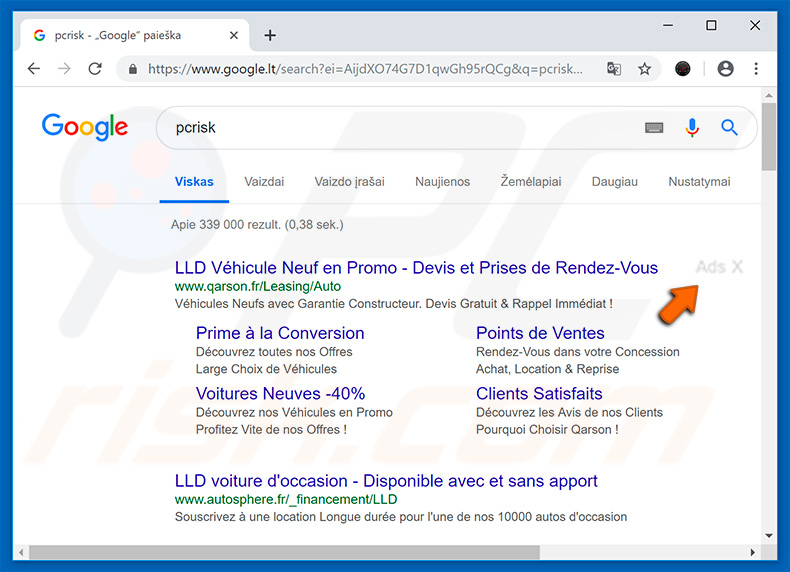The width and height of the screenshot is (790, 572).
Task: Click the www.autosphere.fr/_financement/LLD URL
Action: click(286, 499)
